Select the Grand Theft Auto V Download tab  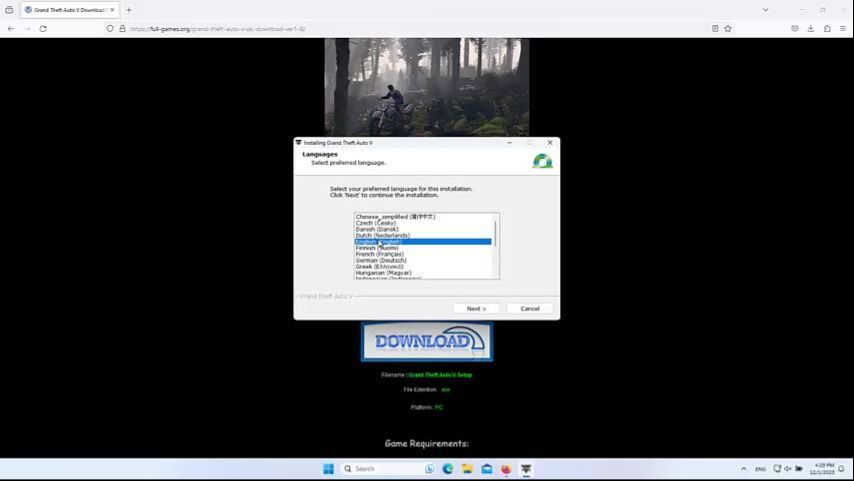click(x=70, y=10)
